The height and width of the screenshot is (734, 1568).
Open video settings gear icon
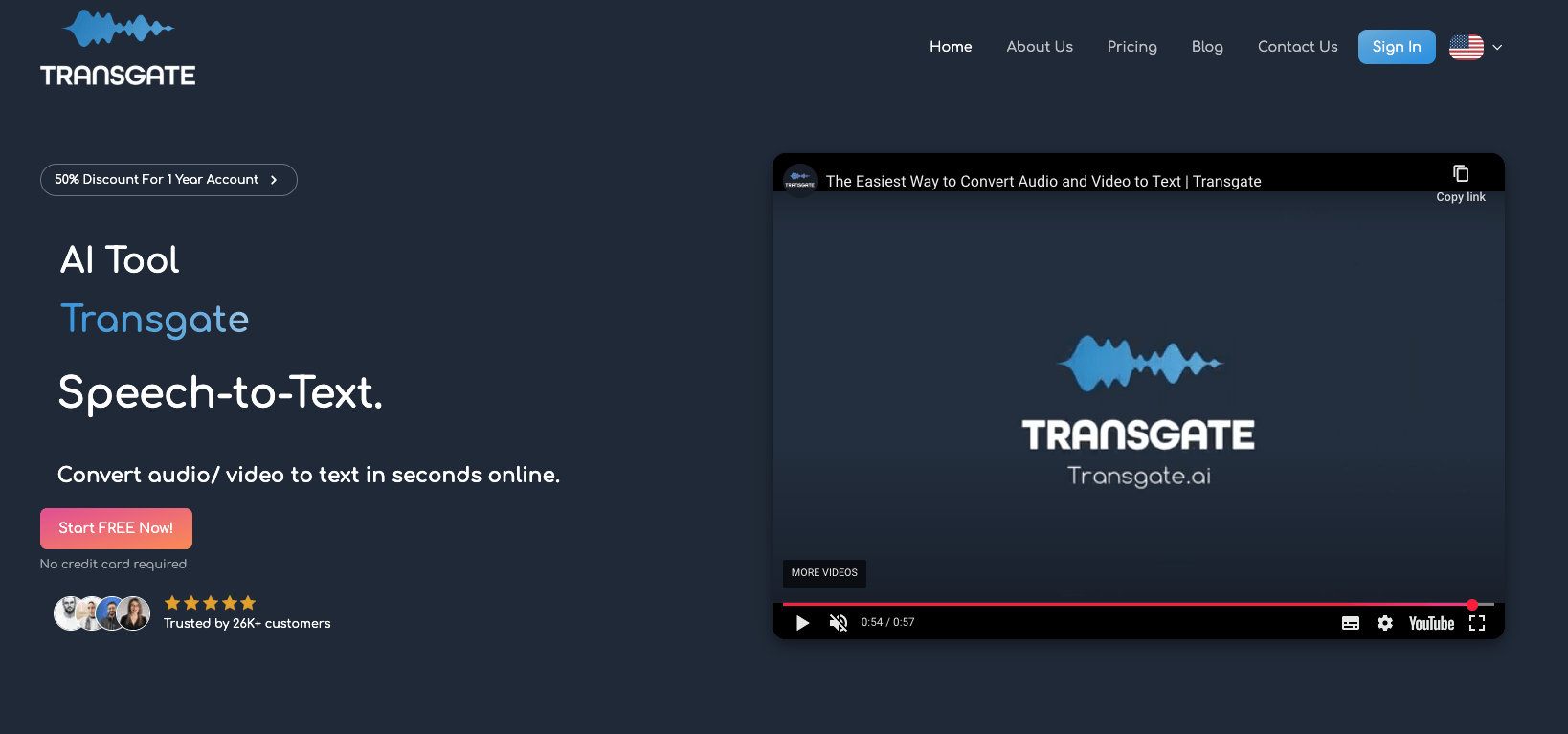coord(1385,623)
